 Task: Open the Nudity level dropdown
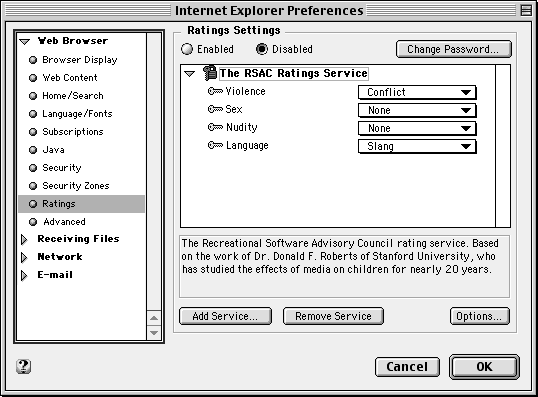[x=417, y=128]
